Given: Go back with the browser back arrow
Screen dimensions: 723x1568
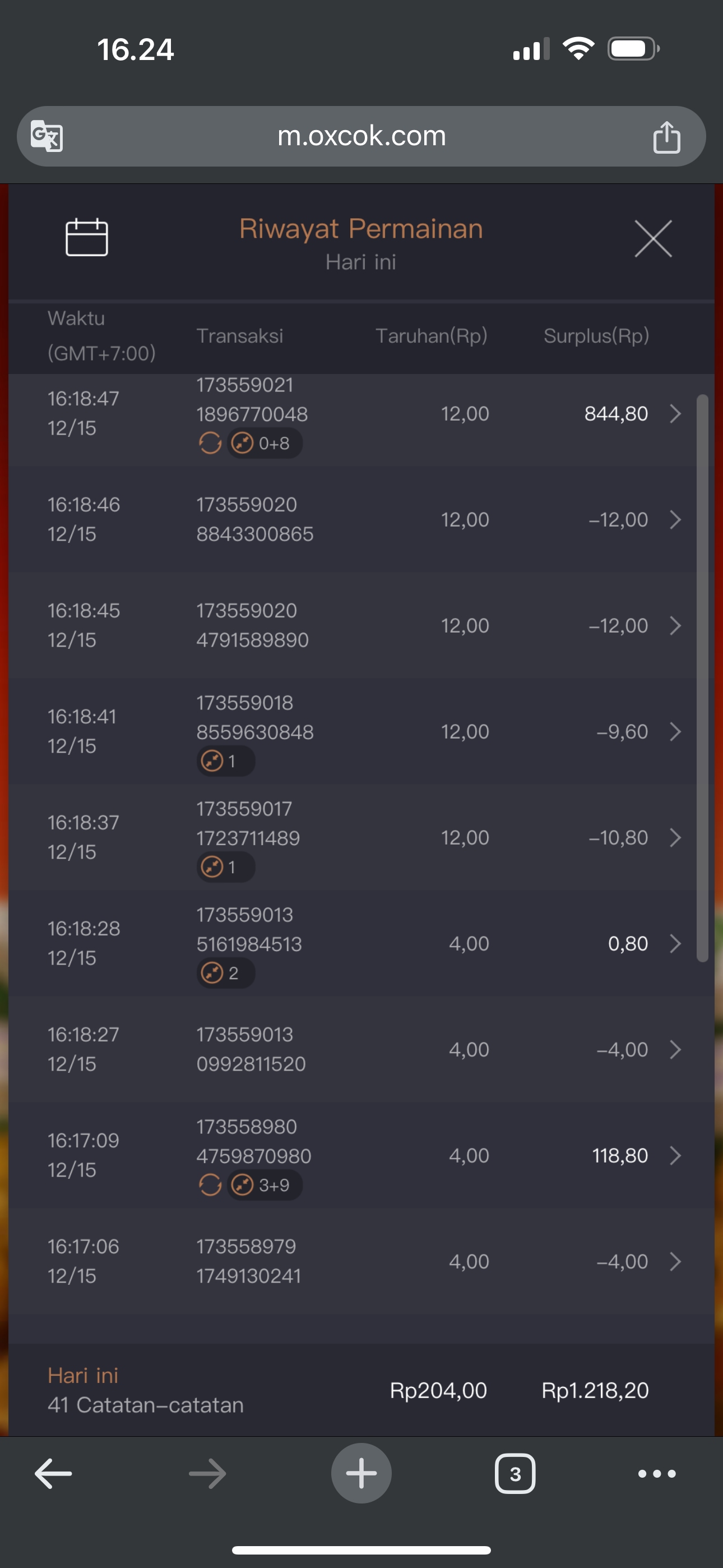Looking at the screenshot, I should coord(54,1474).
